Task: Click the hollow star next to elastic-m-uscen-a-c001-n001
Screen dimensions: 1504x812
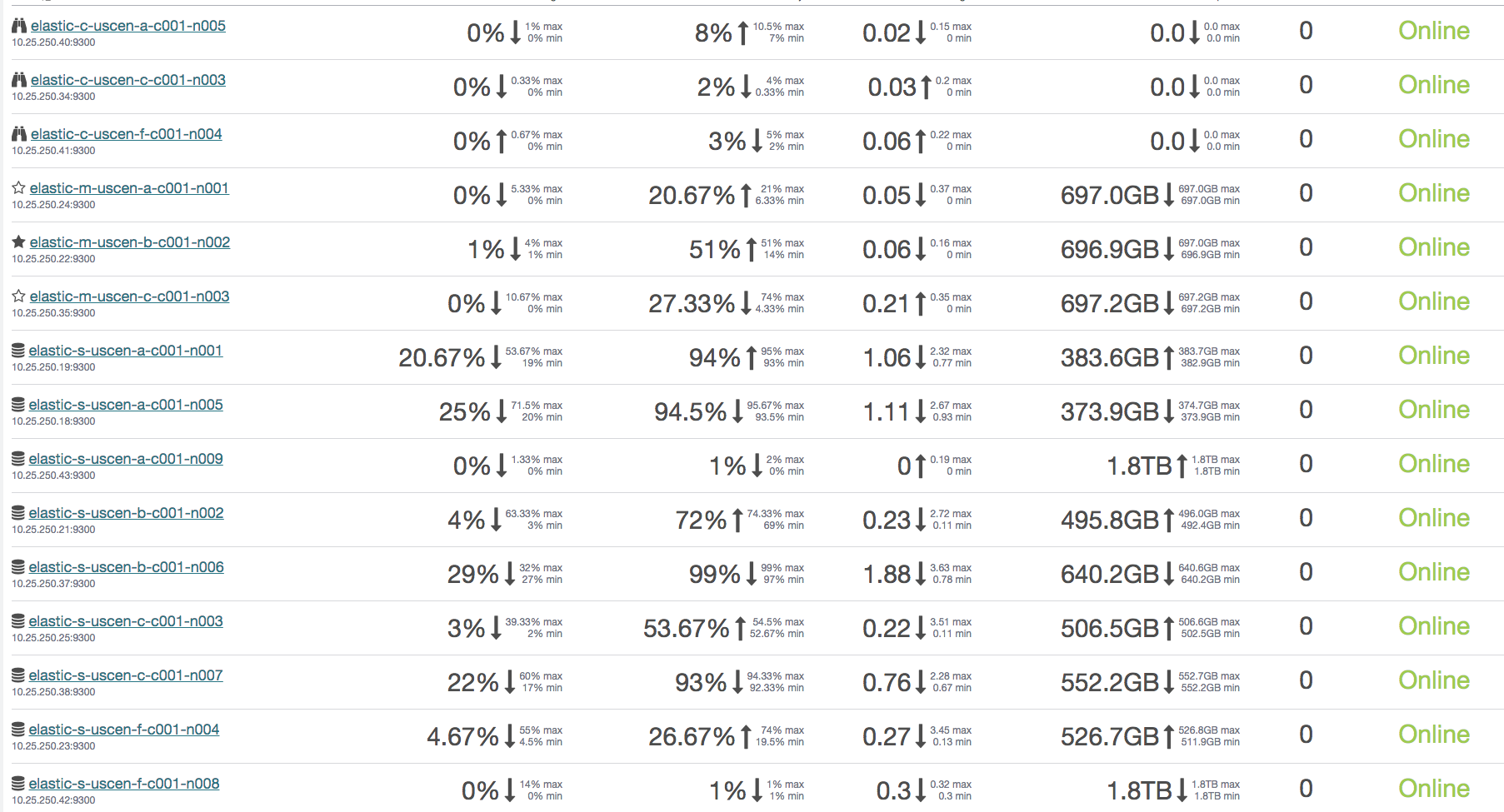Action: pyautogui.click(x=18, y=188)
